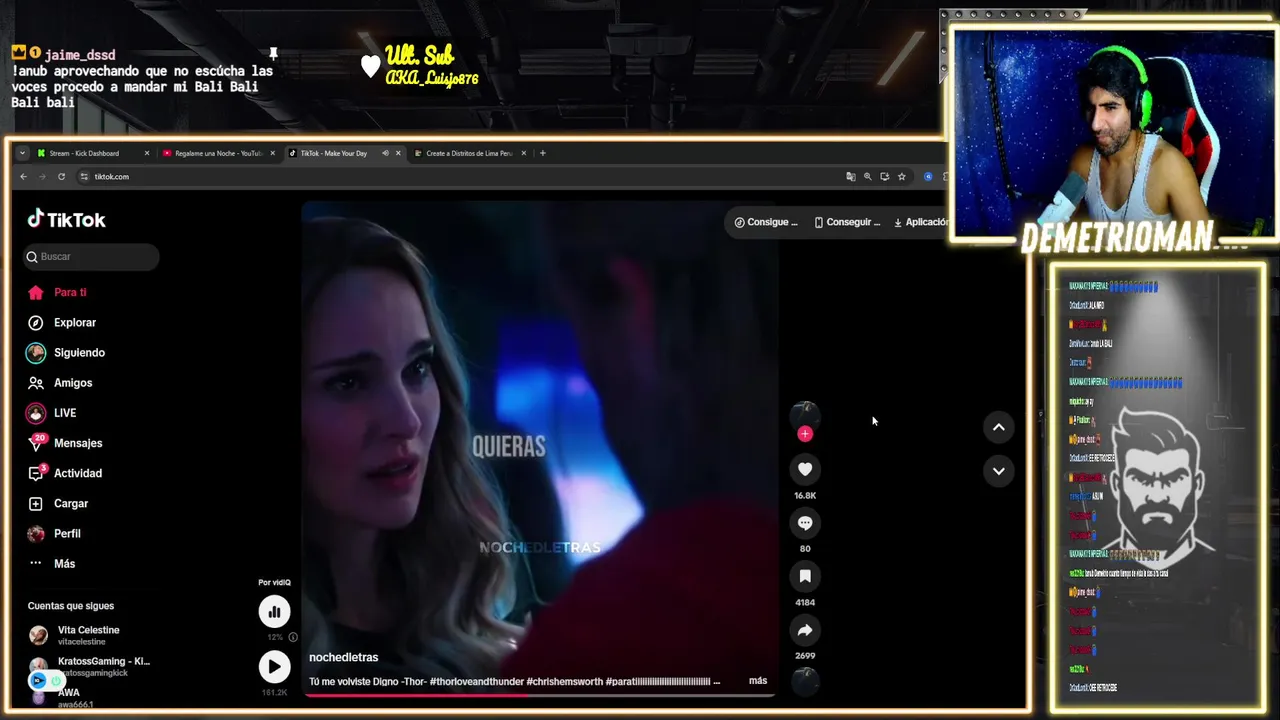1280x720 pixels.
Task: Click the vidIQ bar chart stats button
Action: (274, 612)
